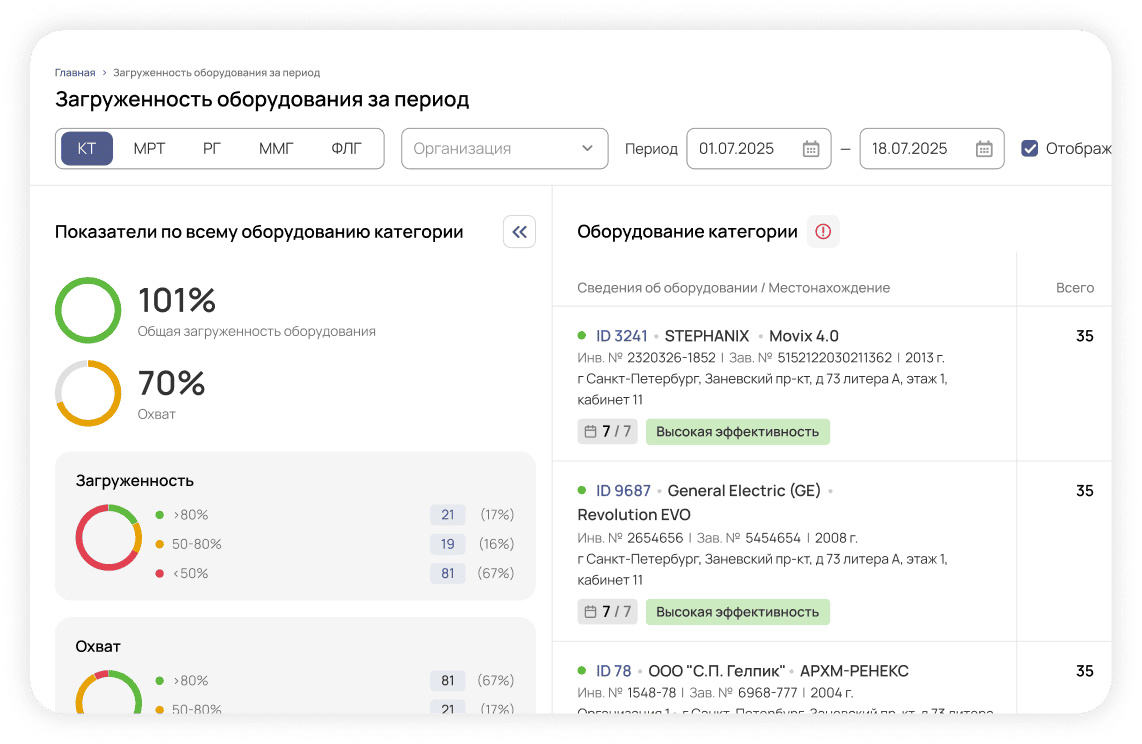The width and height of the screenshot is (1142, 744).
Task: Click the red <50% legend dot in Загруженность
Action: point(160,574)
